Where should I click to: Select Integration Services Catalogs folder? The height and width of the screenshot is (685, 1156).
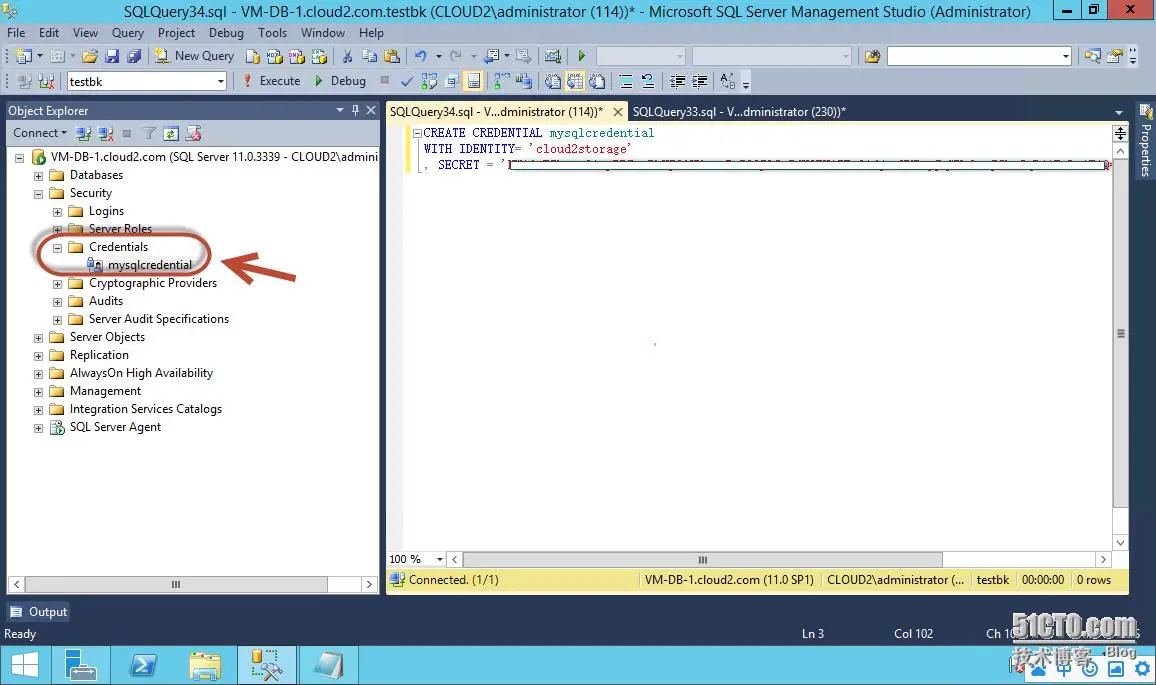click(145, 409)
